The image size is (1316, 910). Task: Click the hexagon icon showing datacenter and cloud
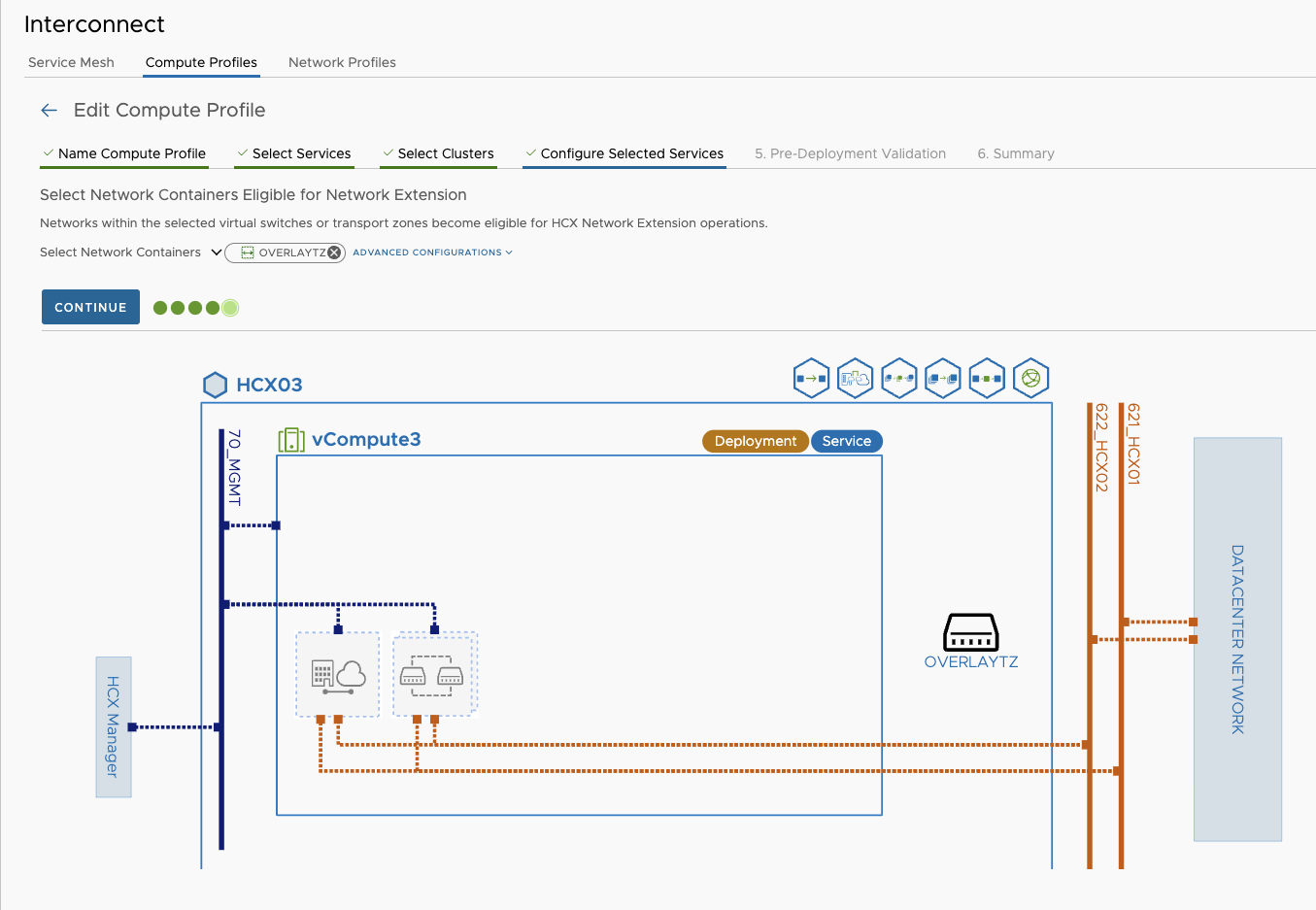pyautogui.click(x=855, y=379)
